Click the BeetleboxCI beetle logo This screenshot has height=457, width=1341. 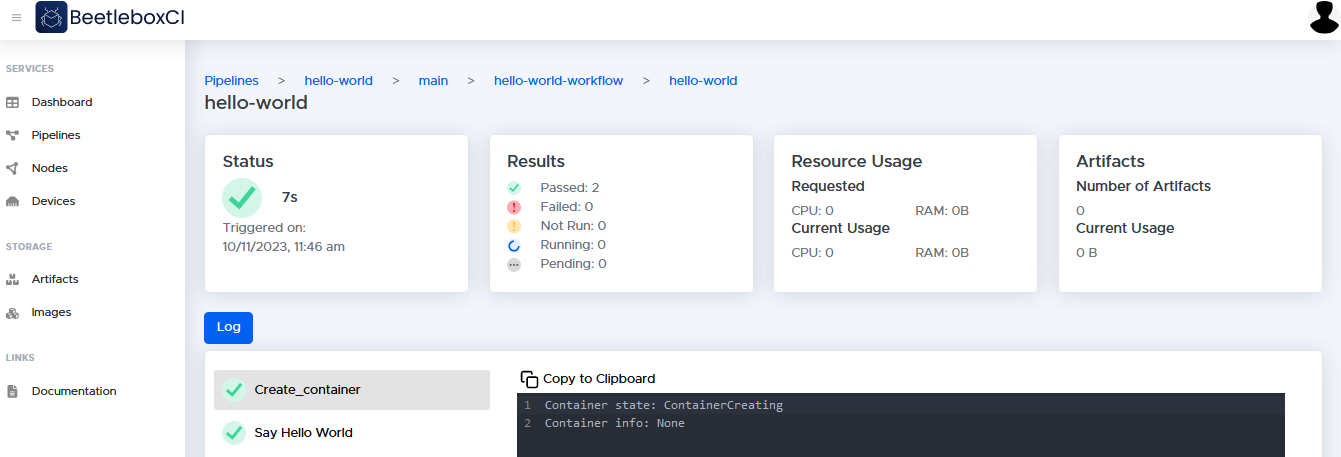tap(51, 17)
